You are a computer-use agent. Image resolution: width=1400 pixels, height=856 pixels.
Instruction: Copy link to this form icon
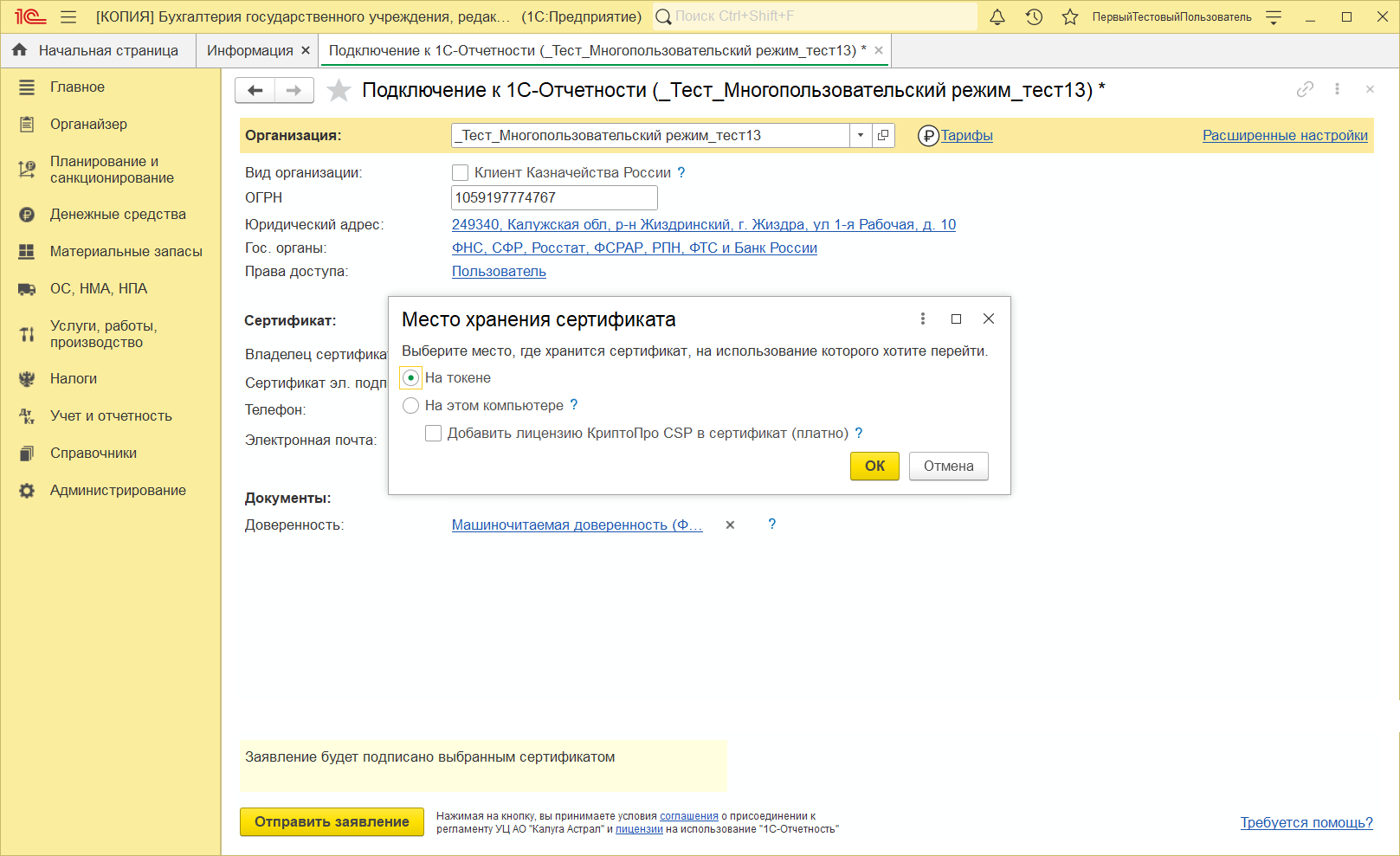pyautogui.click(x=1305, y=89)
